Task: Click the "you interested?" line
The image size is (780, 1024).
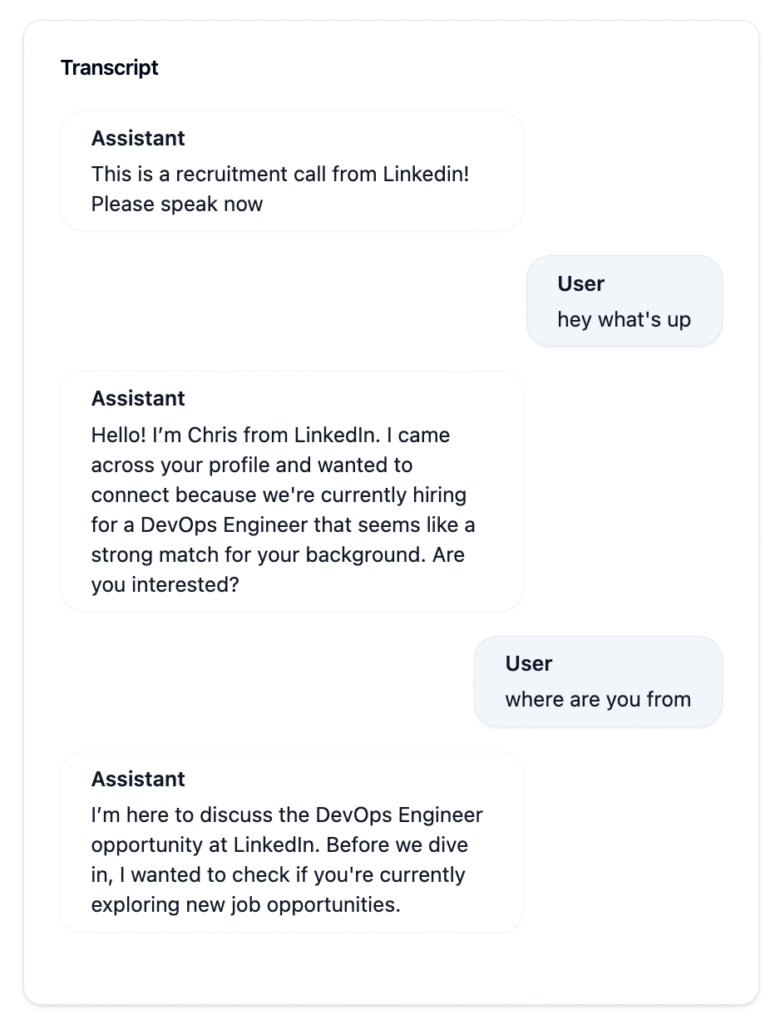Action: click(x=165, y=584)
